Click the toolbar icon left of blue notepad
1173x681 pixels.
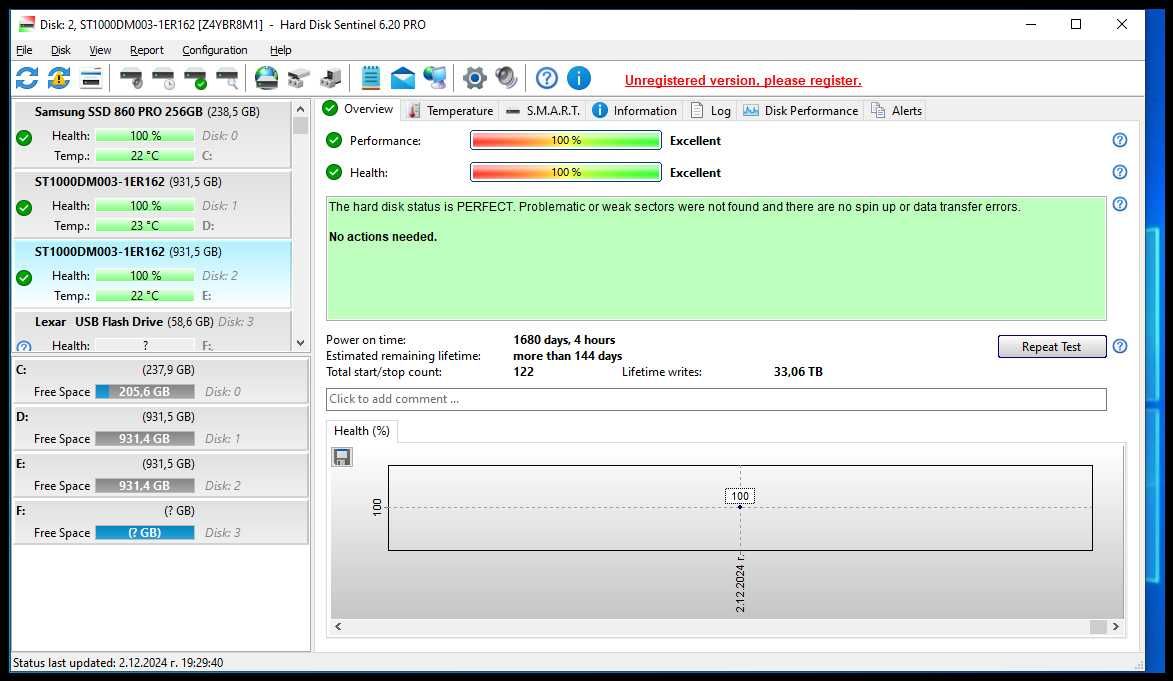(x=331, y=78)
